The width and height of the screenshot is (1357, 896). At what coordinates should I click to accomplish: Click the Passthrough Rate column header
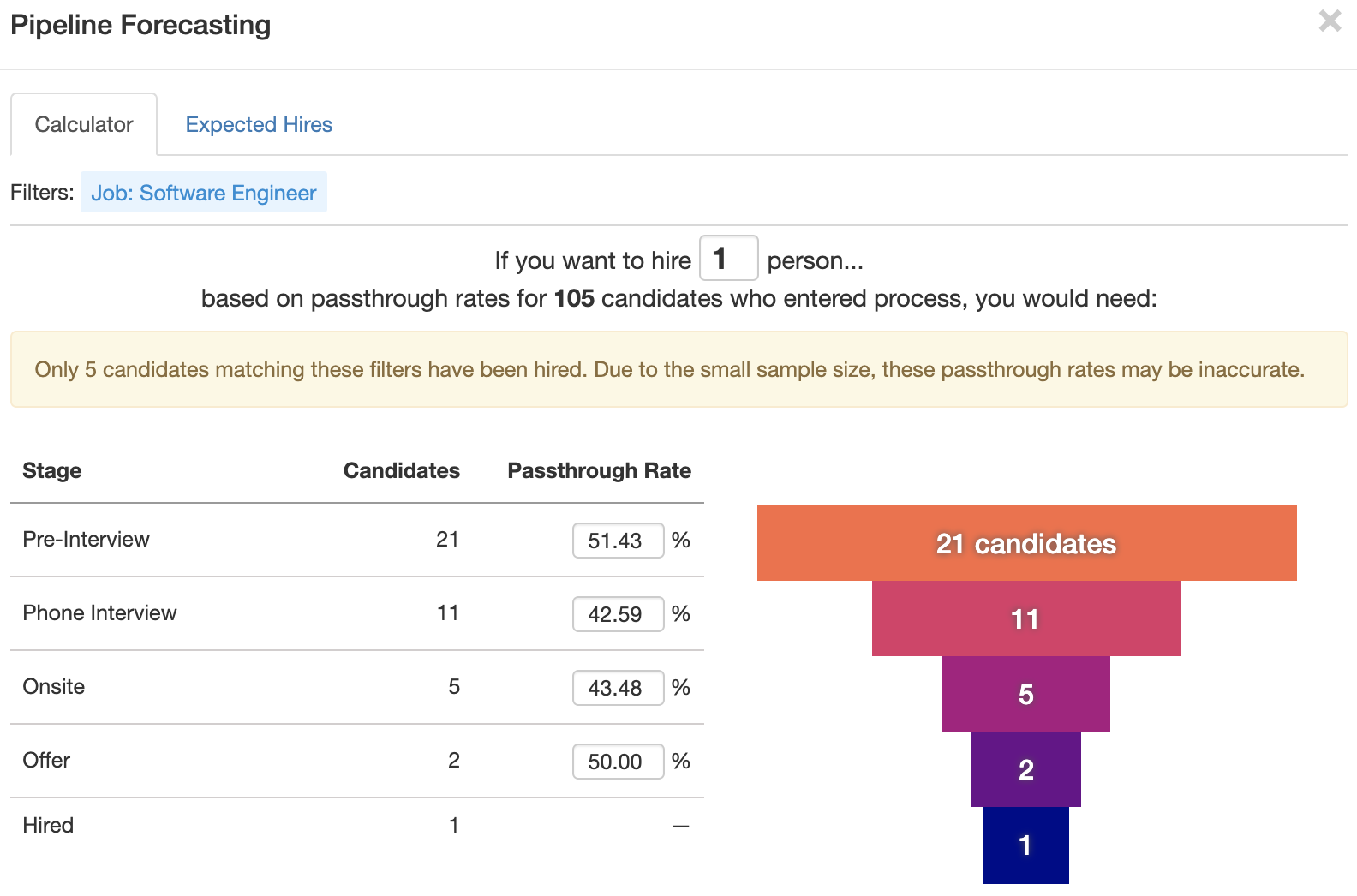point(599,471)
